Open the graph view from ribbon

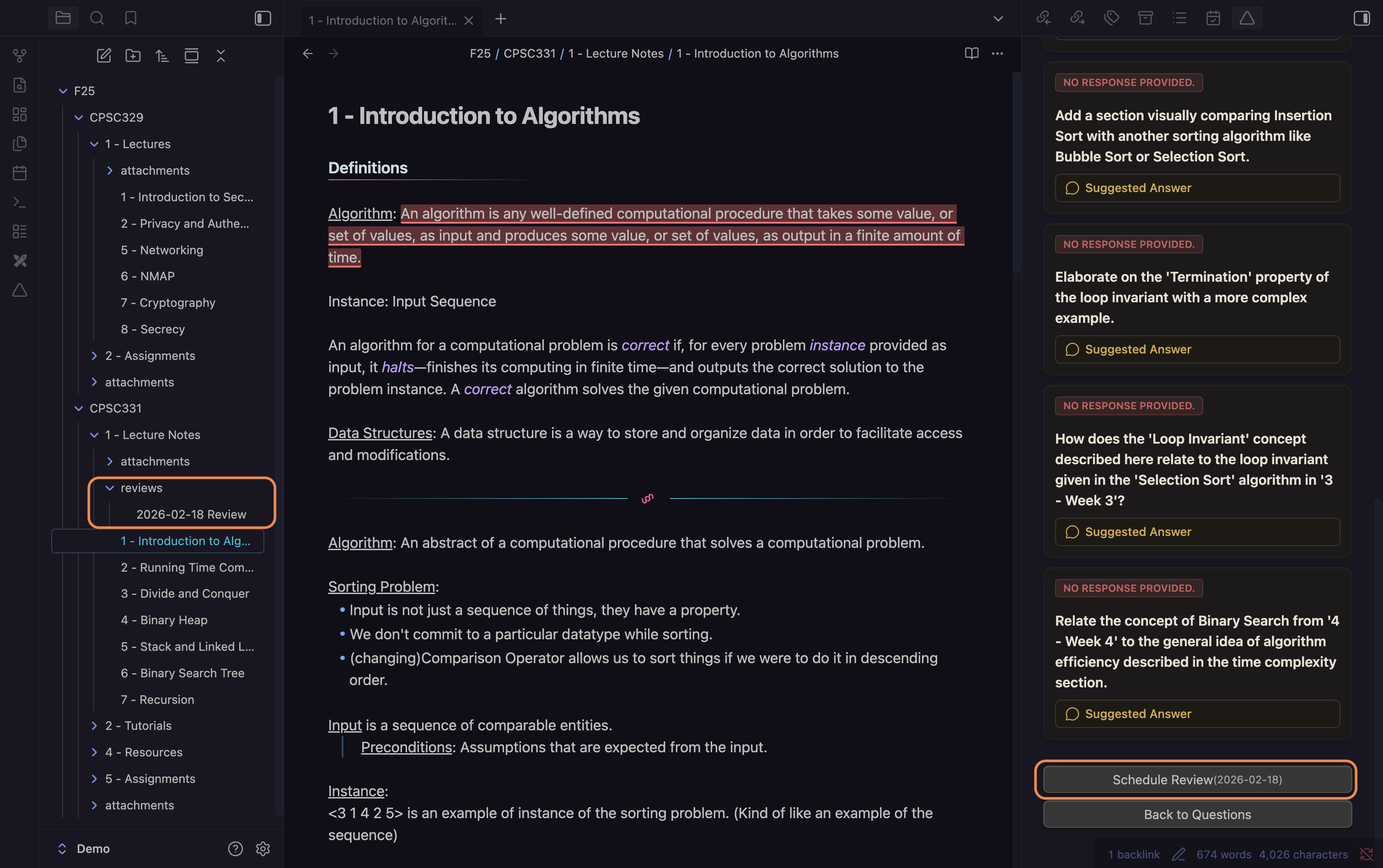20,56
